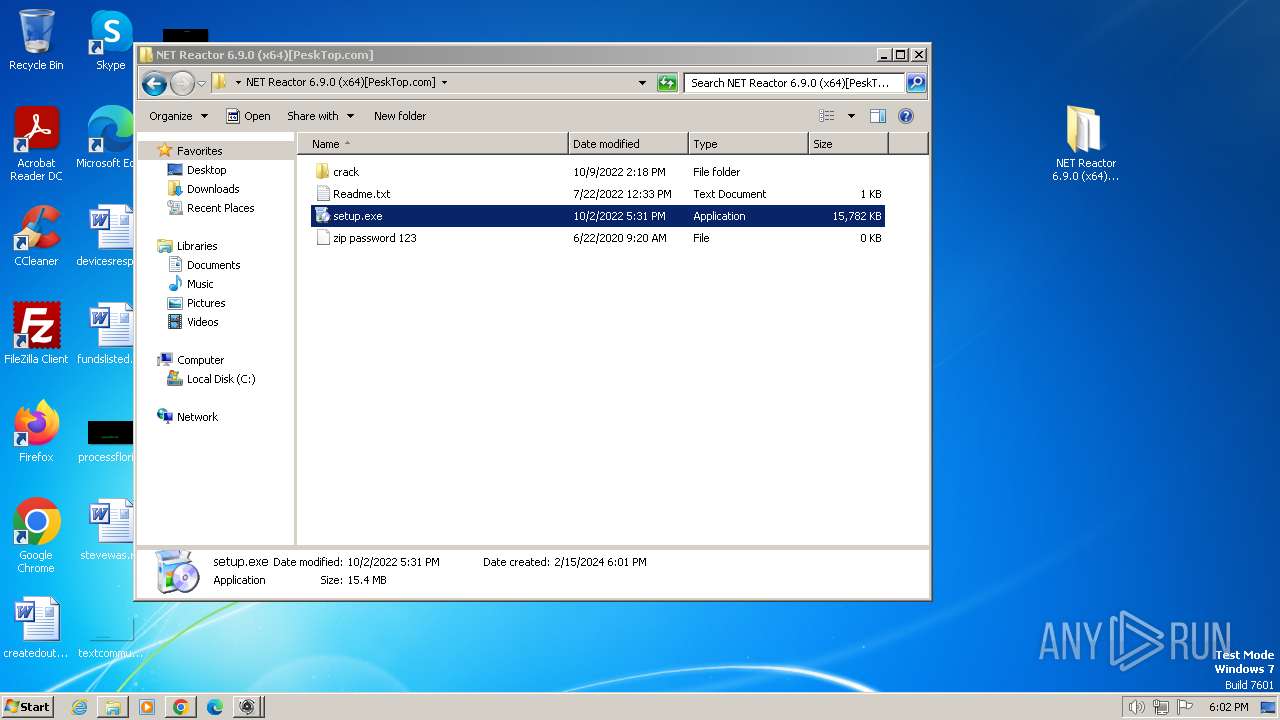The width and height of the screenshot is (1280, 720).
Task: Click the volume speaker tray icon
Action: [x=1136, y=707]
